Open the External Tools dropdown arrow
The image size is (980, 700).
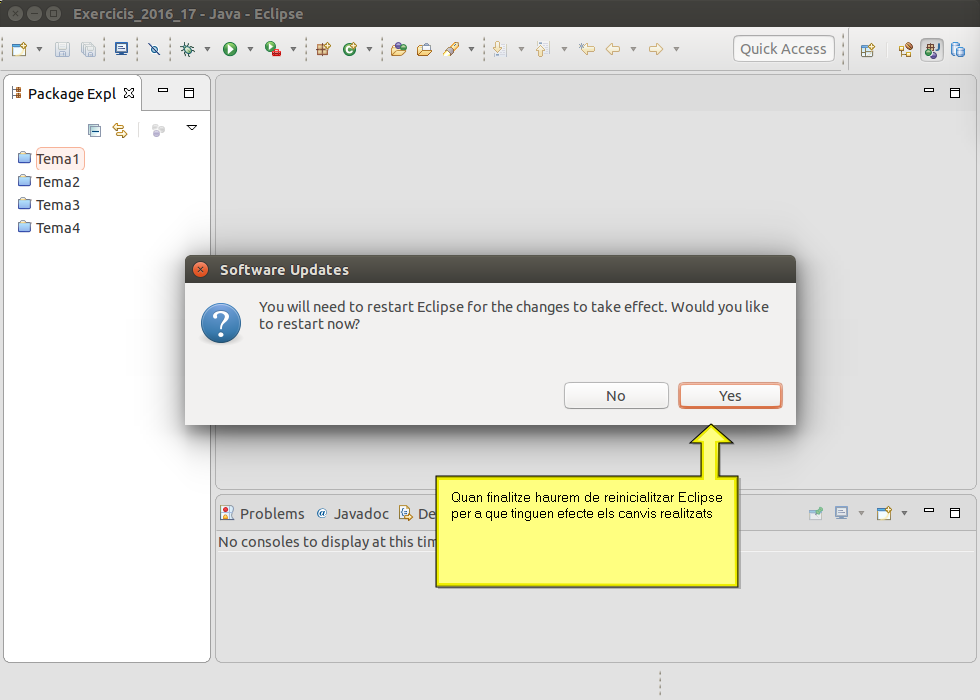[293, 49]
